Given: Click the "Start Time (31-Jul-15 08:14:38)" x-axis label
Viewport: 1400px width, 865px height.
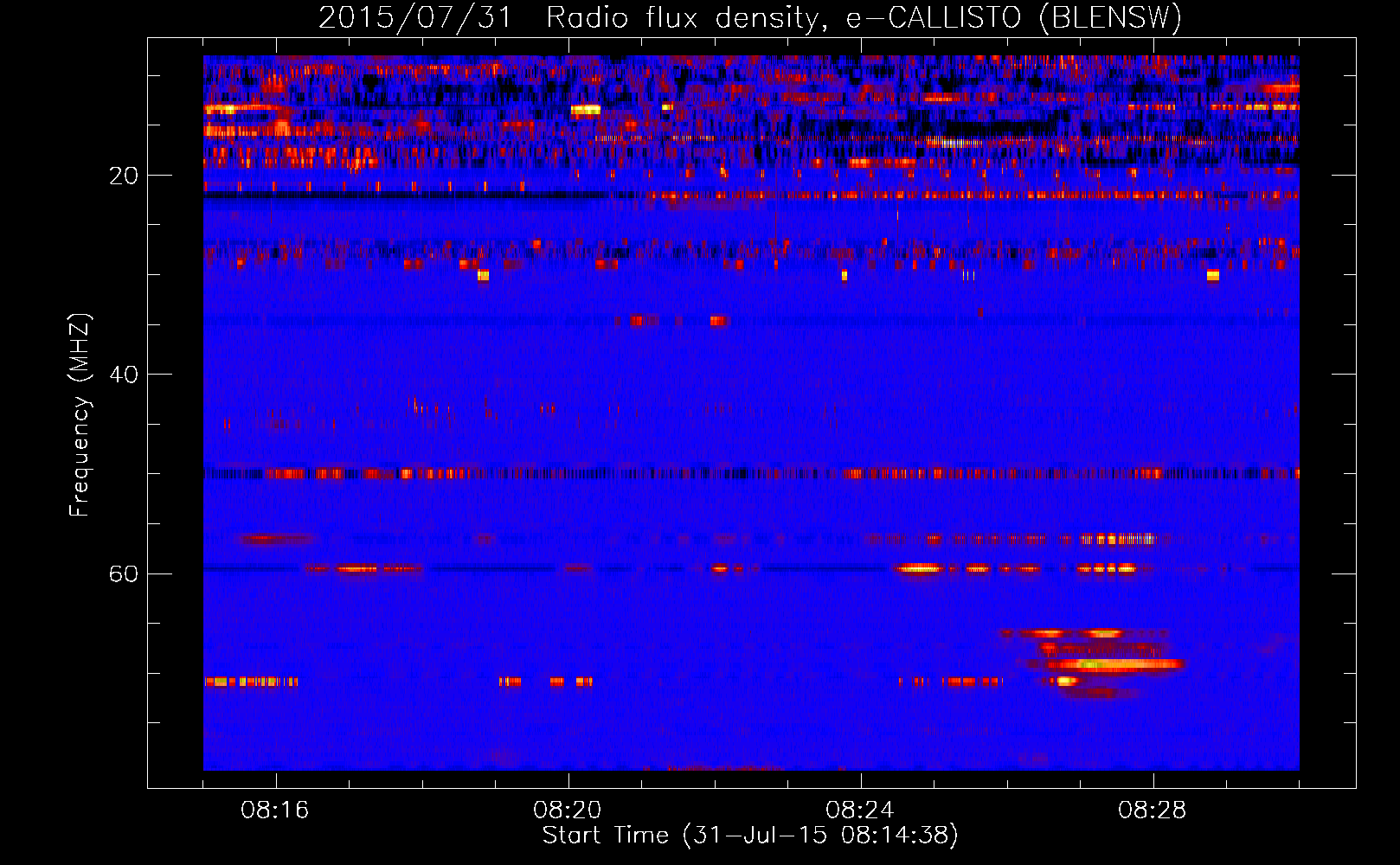Looking at the screenshot, I should tap(750, 836).
